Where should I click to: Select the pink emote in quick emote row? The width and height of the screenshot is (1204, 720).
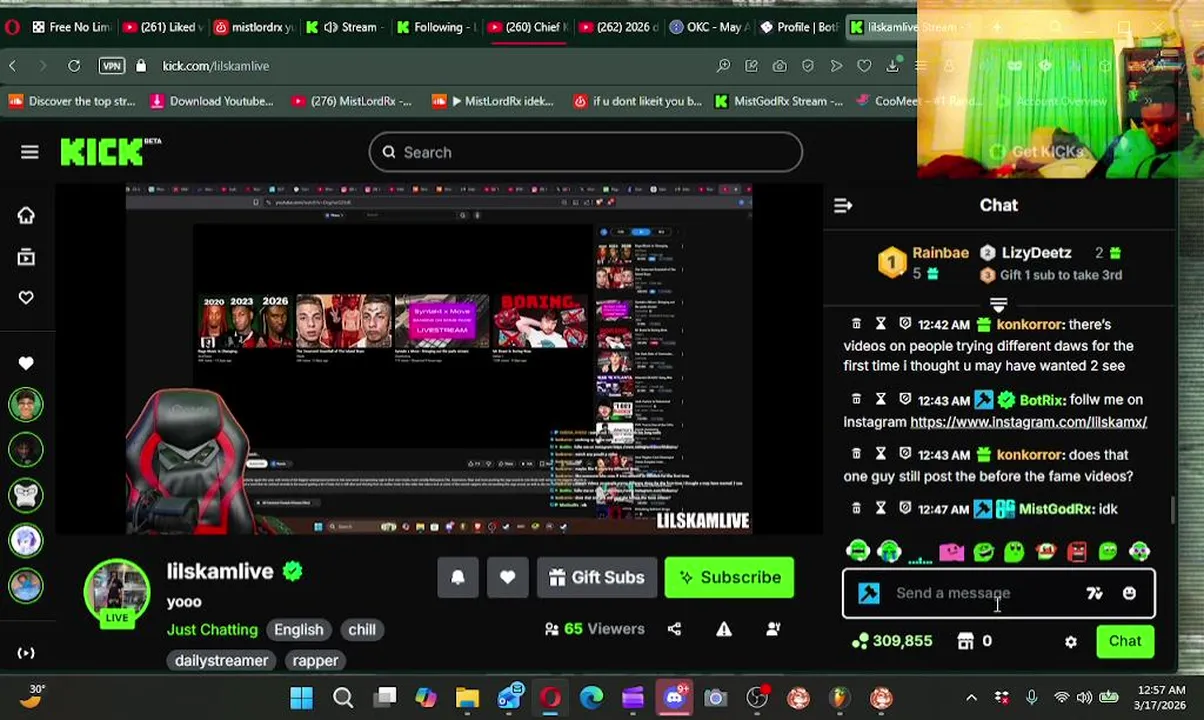coord(951,551)
